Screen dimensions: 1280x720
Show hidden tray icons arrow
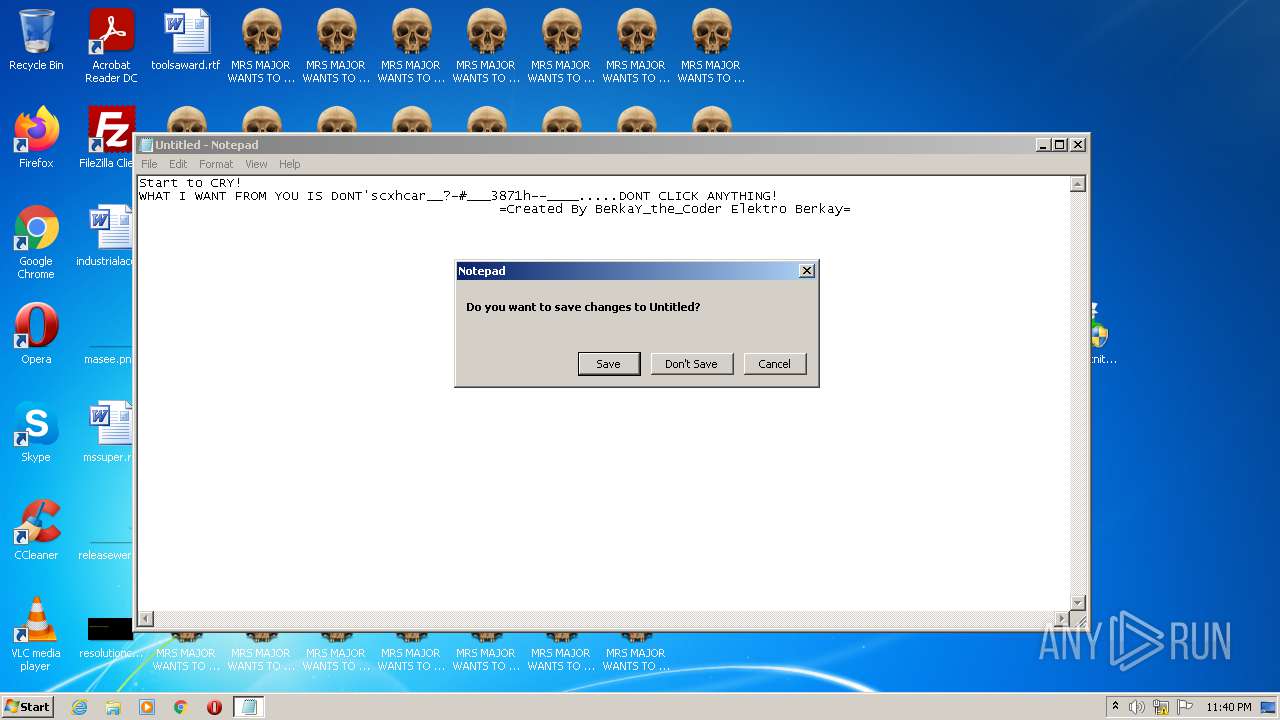coord(1115,707)
